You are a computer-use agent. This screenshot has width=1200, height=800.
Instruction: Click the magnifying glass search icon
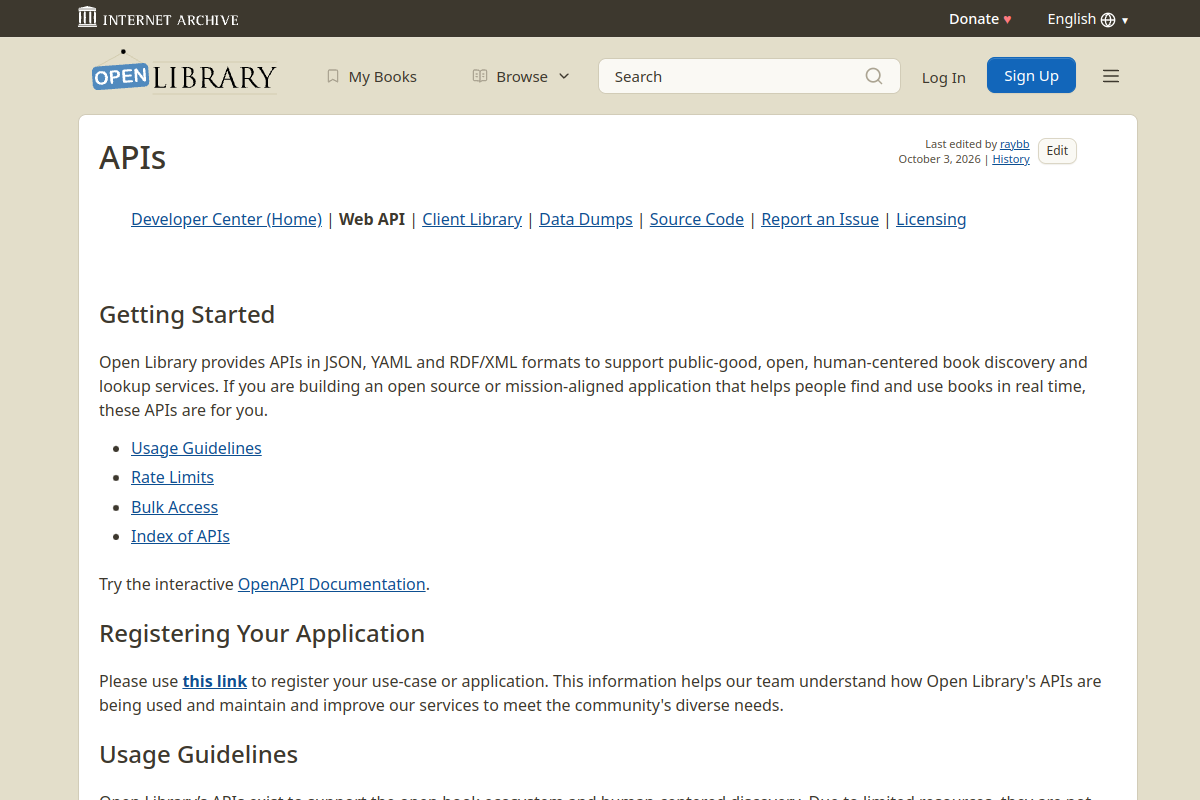click(874, 76)
